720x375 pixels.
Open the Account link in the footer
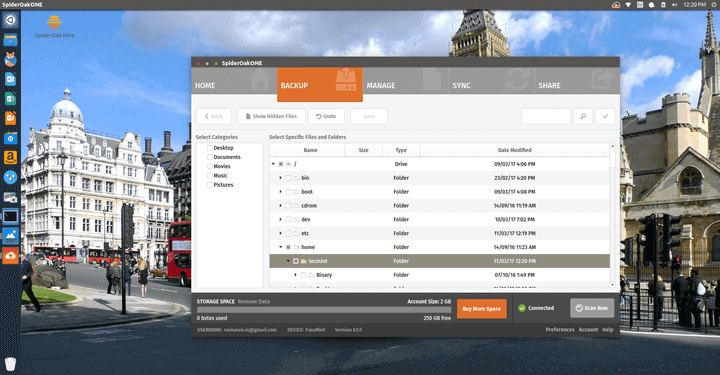coord(588,330)
